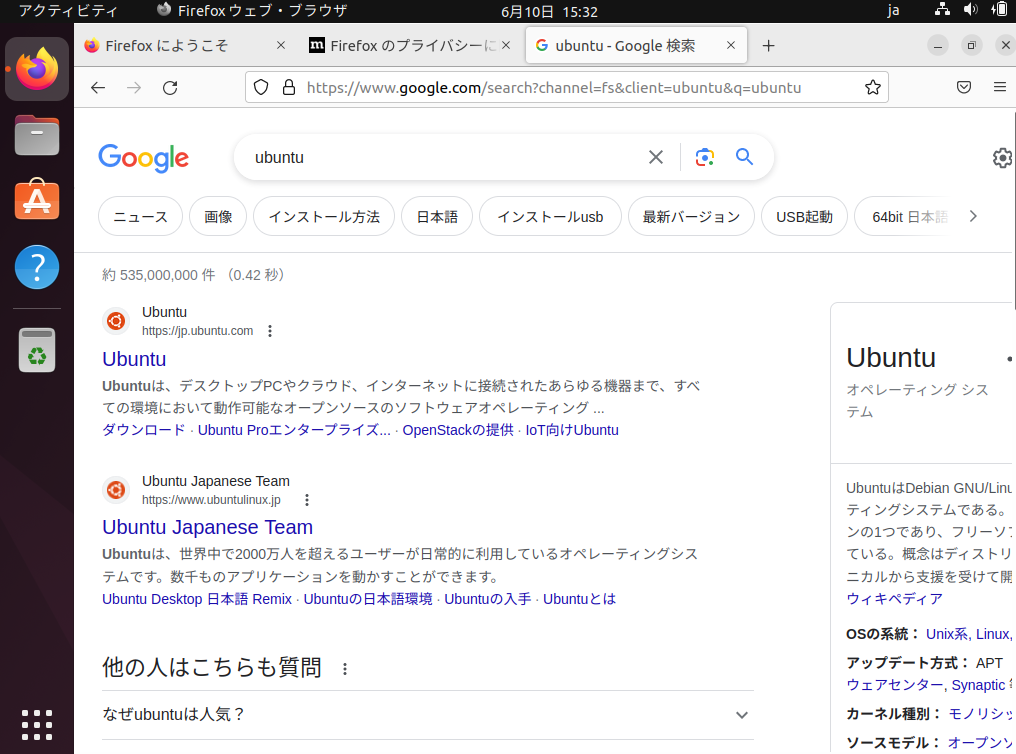
Task: Open the clock and calendar 6月10日 15:32
Action: click(x=549, y=11)
